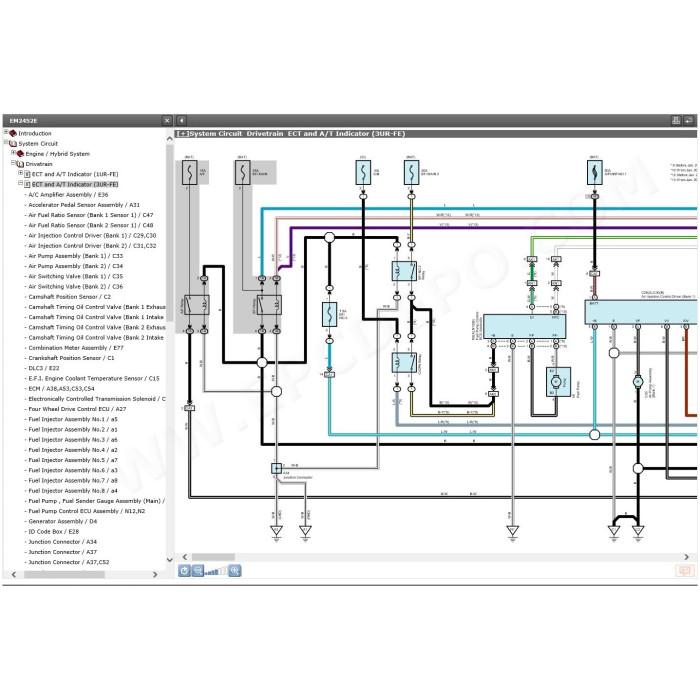Open Air Pump Assembly (Bank 1) / C33
700x700 pixels.
click(x=75, y=256)
